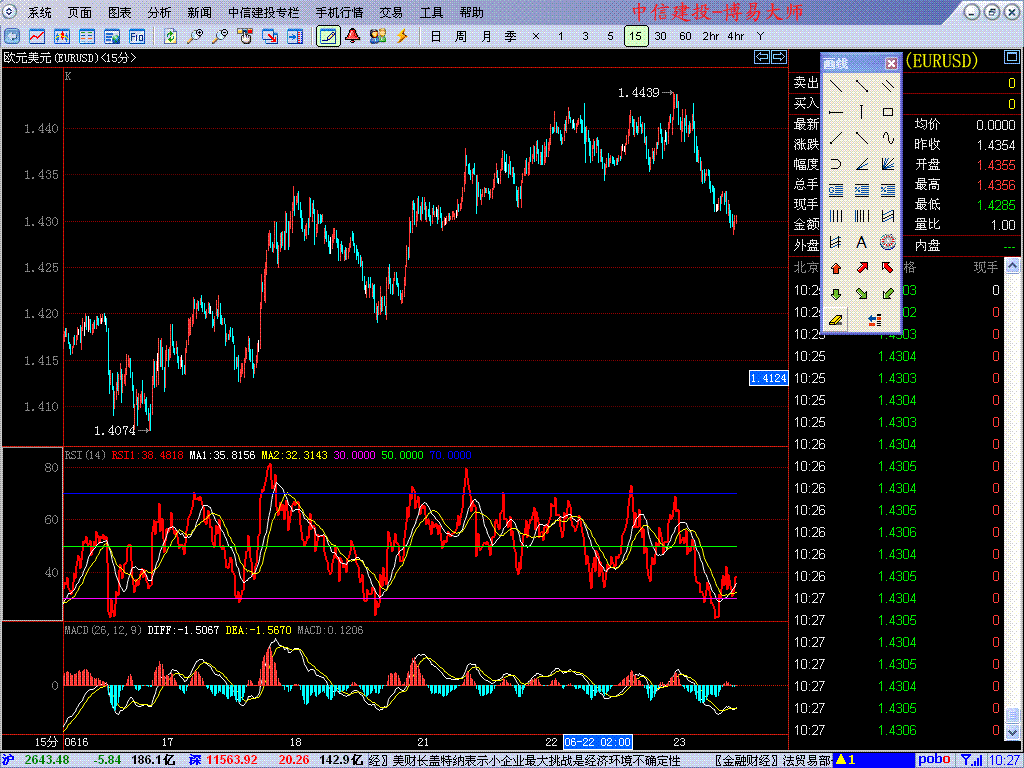Open the 工具 menu

pyautogui.click(x=431, y=12)
